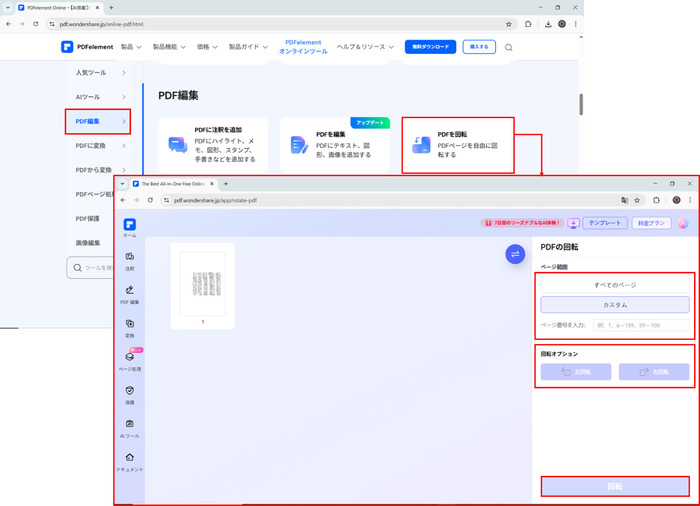700x506 pixels.
Task: Bookmark star in back PDFelement Online window
Action: 508,24
